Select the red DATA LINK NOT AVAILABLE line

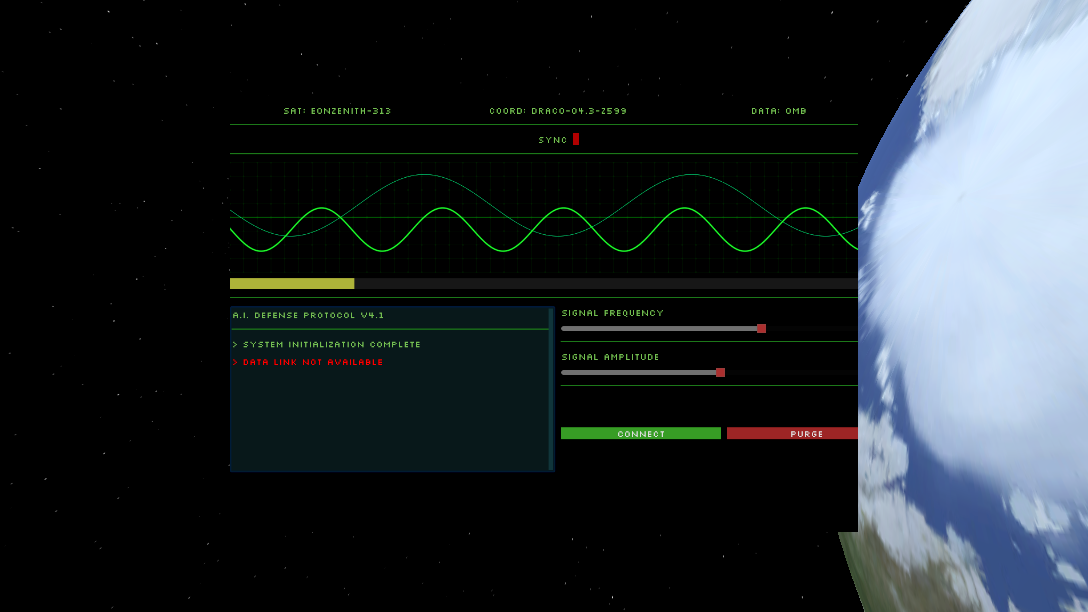pyautogui.click(x=308, y=362)
